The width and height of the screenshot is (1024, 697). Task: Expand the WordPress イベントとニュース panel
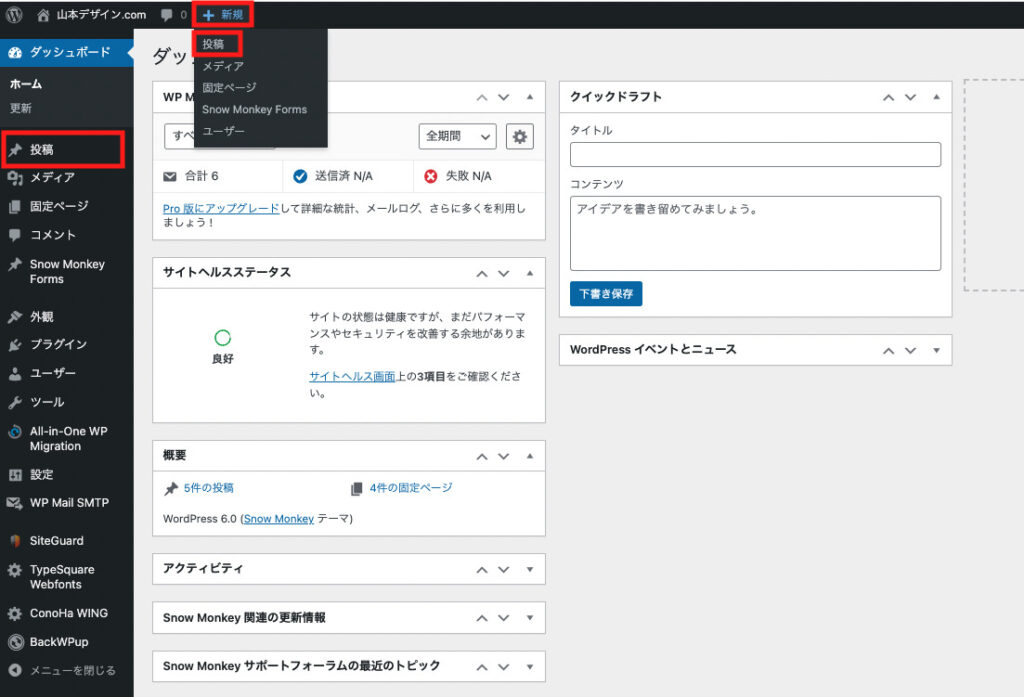point(936,350)
